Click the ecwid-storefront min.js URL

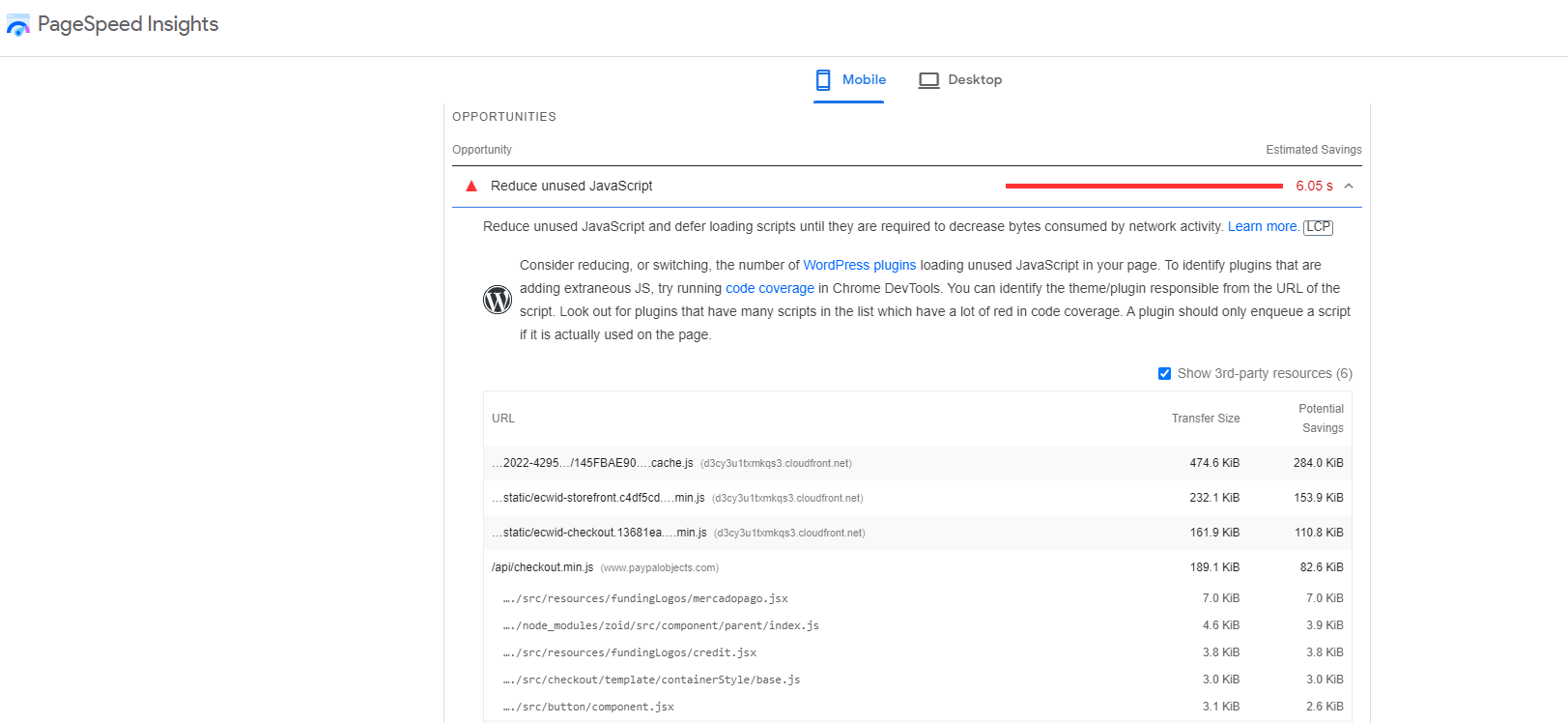(x=598, y=498)
